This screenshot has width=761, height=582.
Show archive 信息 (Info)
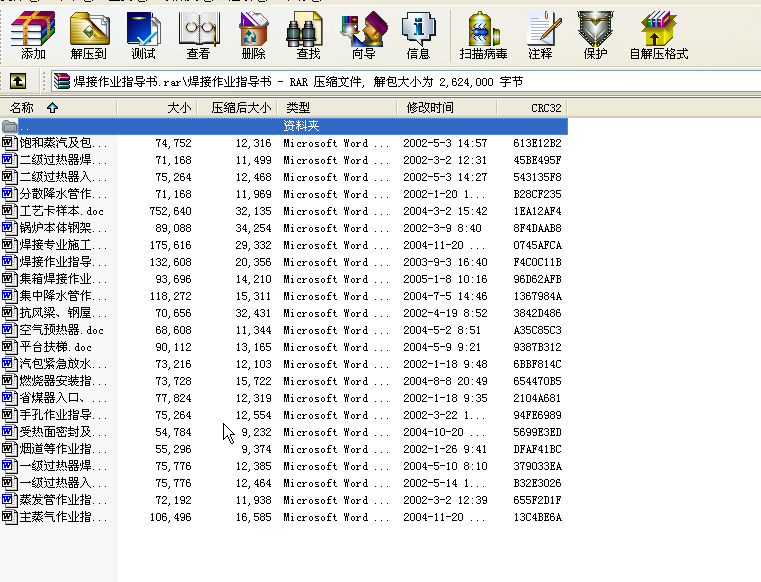tap(418, 35)
